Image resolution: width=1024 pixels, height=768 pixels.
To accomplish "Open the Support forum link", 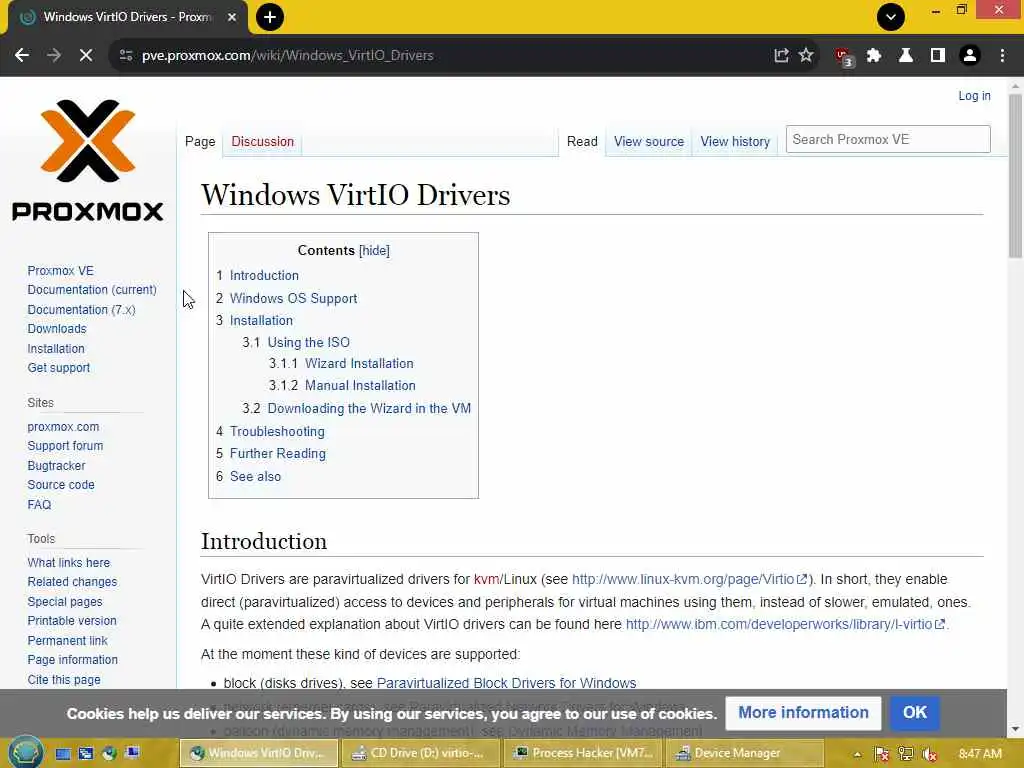I will click(x=65, y=446).
